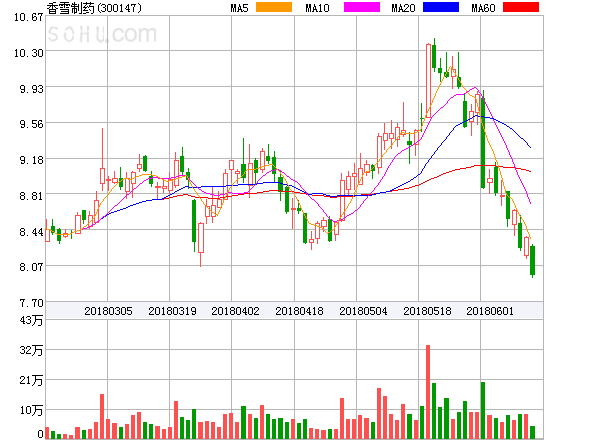Click the 10万 volume axis label
Image resolution: width=600 pixels, height=440 pixels.
(x=31, y=411)
